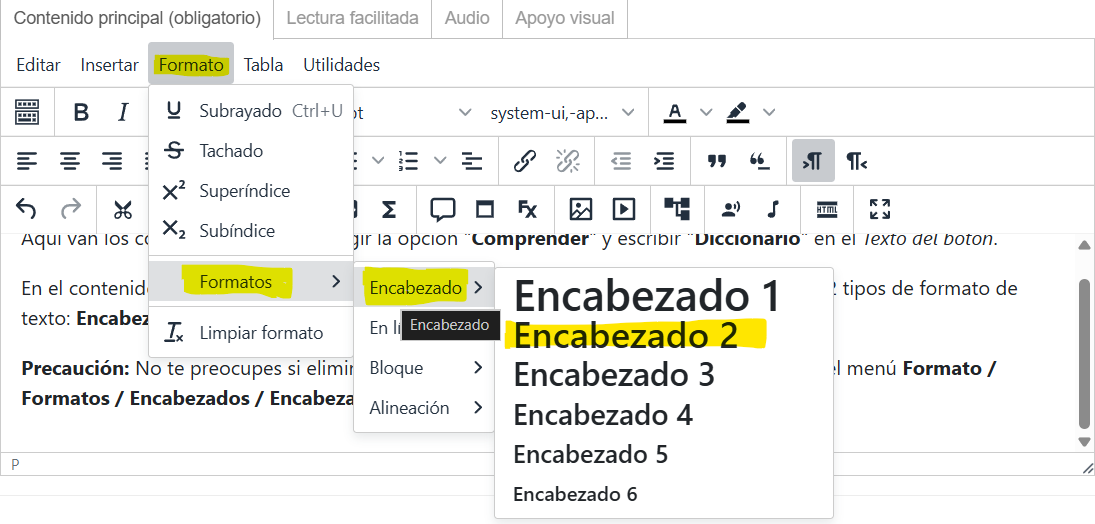The width and height of the screenshot is (1095, 524).
Task: Open the Tabla menu
Action: [263, 65]
